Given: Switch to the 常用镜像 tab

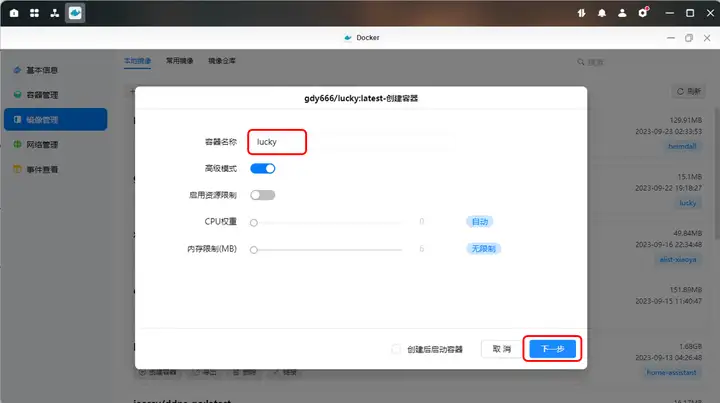Looking at the screenshot, I should pos(180,61).
